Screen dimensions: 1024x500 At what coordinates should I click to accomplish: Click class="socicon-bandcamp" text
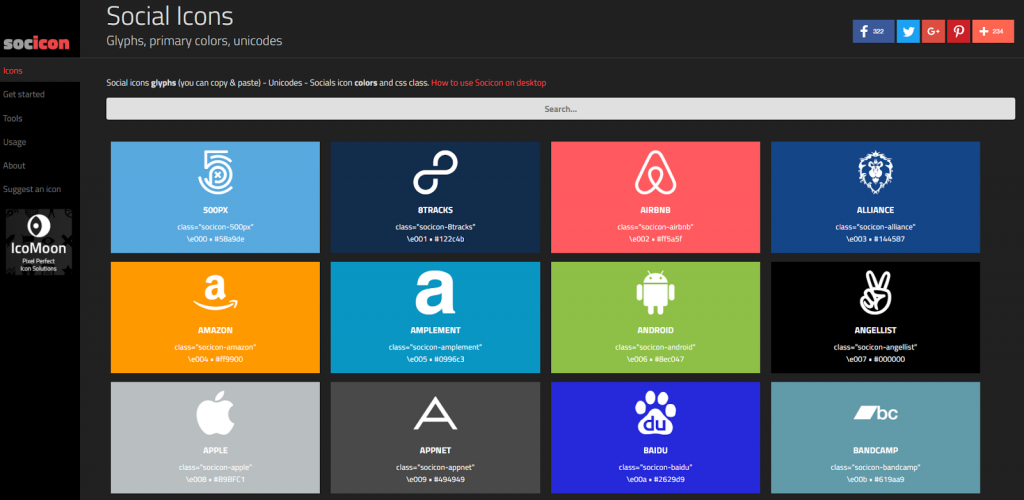coord(875,467)
